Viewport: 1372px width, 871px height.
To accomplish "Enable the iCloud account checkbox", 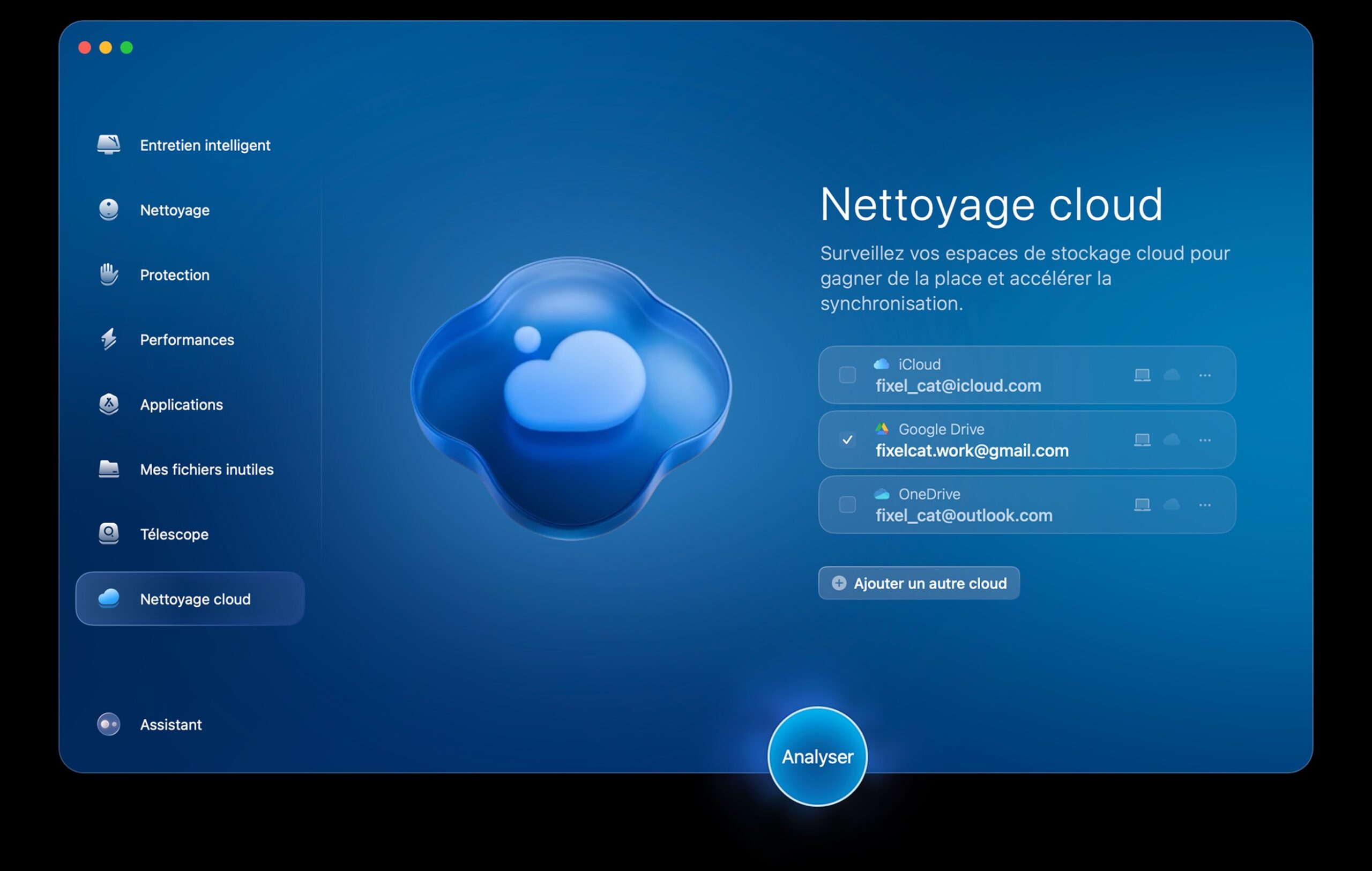I will click(x=847, y=375).
